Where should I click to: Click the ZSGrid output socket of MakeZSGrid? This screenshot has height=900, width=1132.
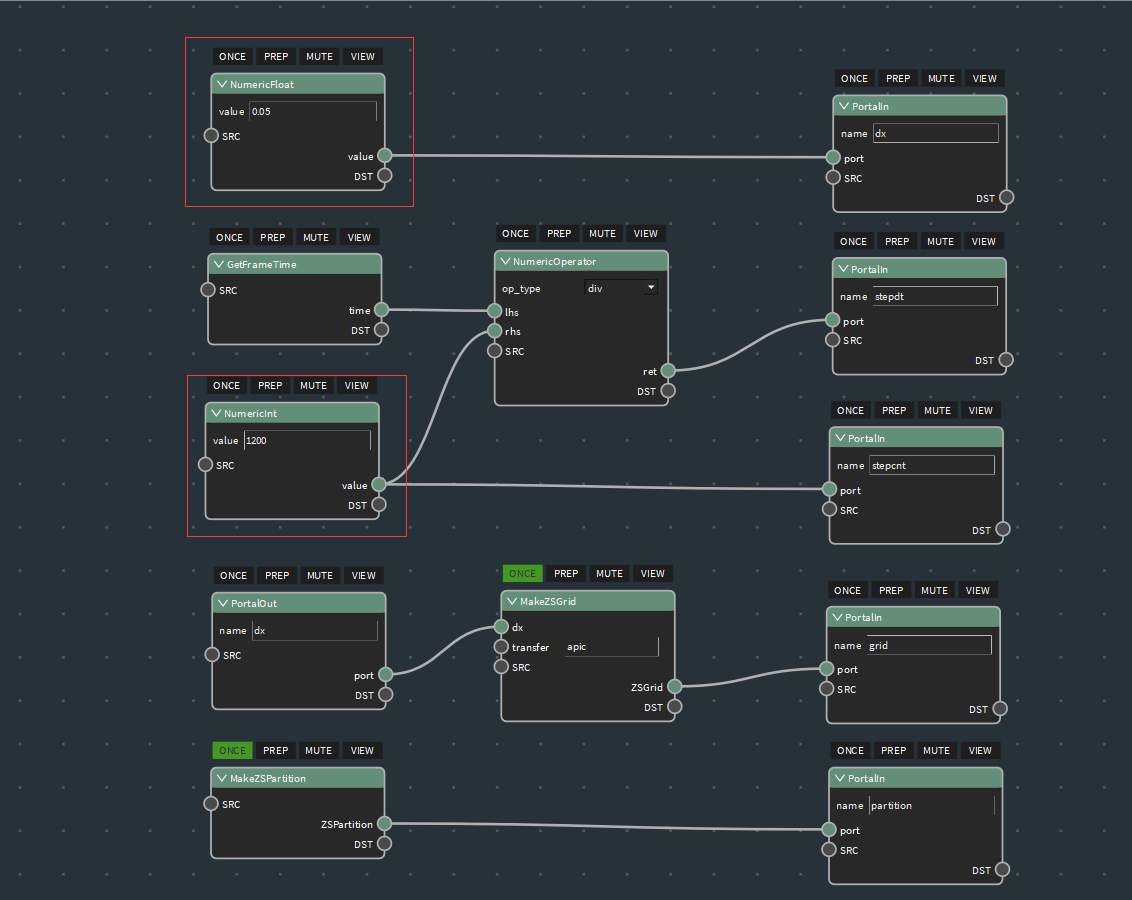coord(674,686)
